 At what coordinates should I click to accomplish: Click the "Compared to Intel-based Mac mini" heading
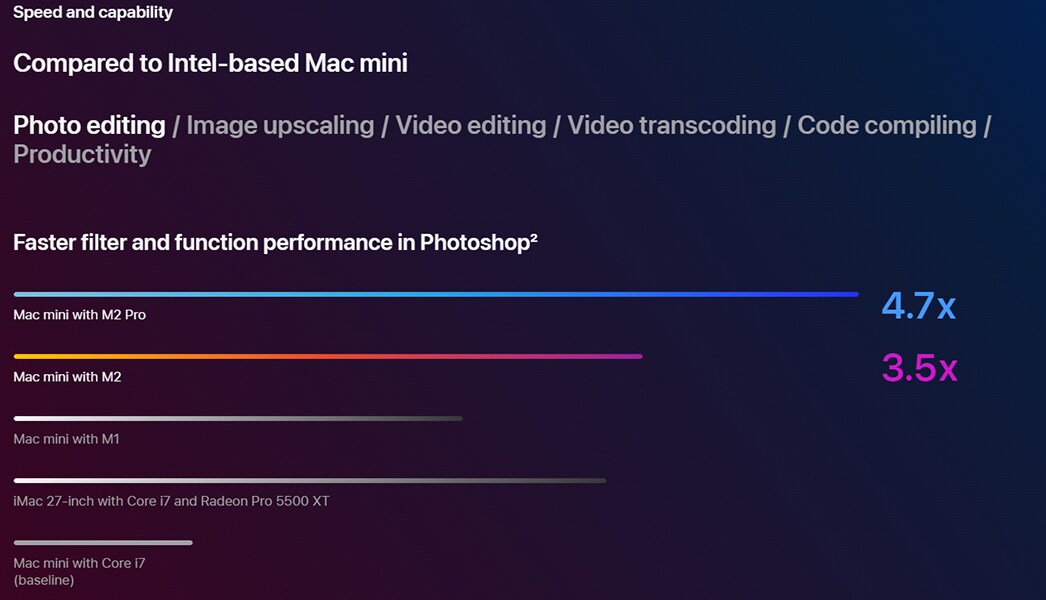[210, 63]
